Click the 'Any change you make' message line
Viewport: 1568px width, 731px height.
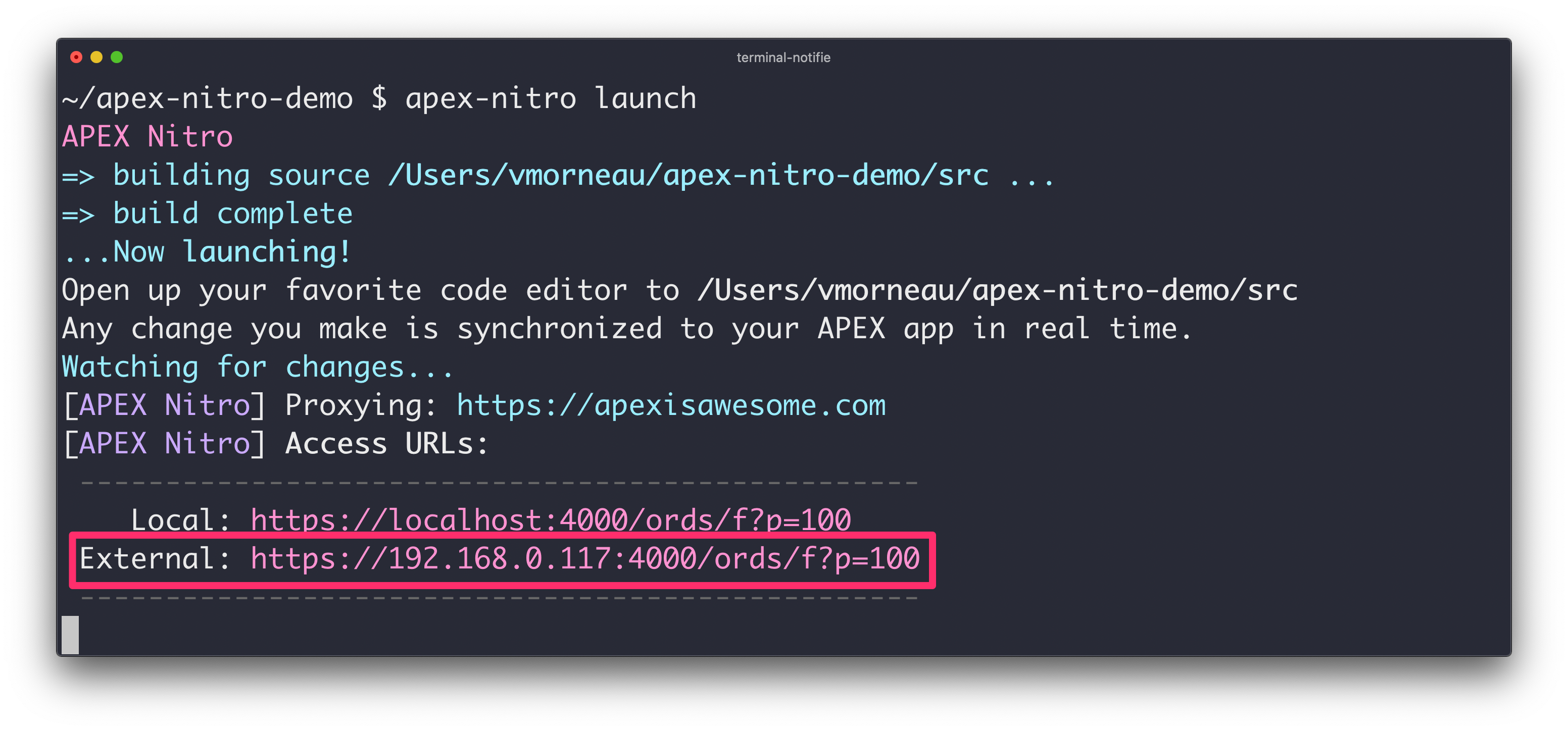pos(626,329)
